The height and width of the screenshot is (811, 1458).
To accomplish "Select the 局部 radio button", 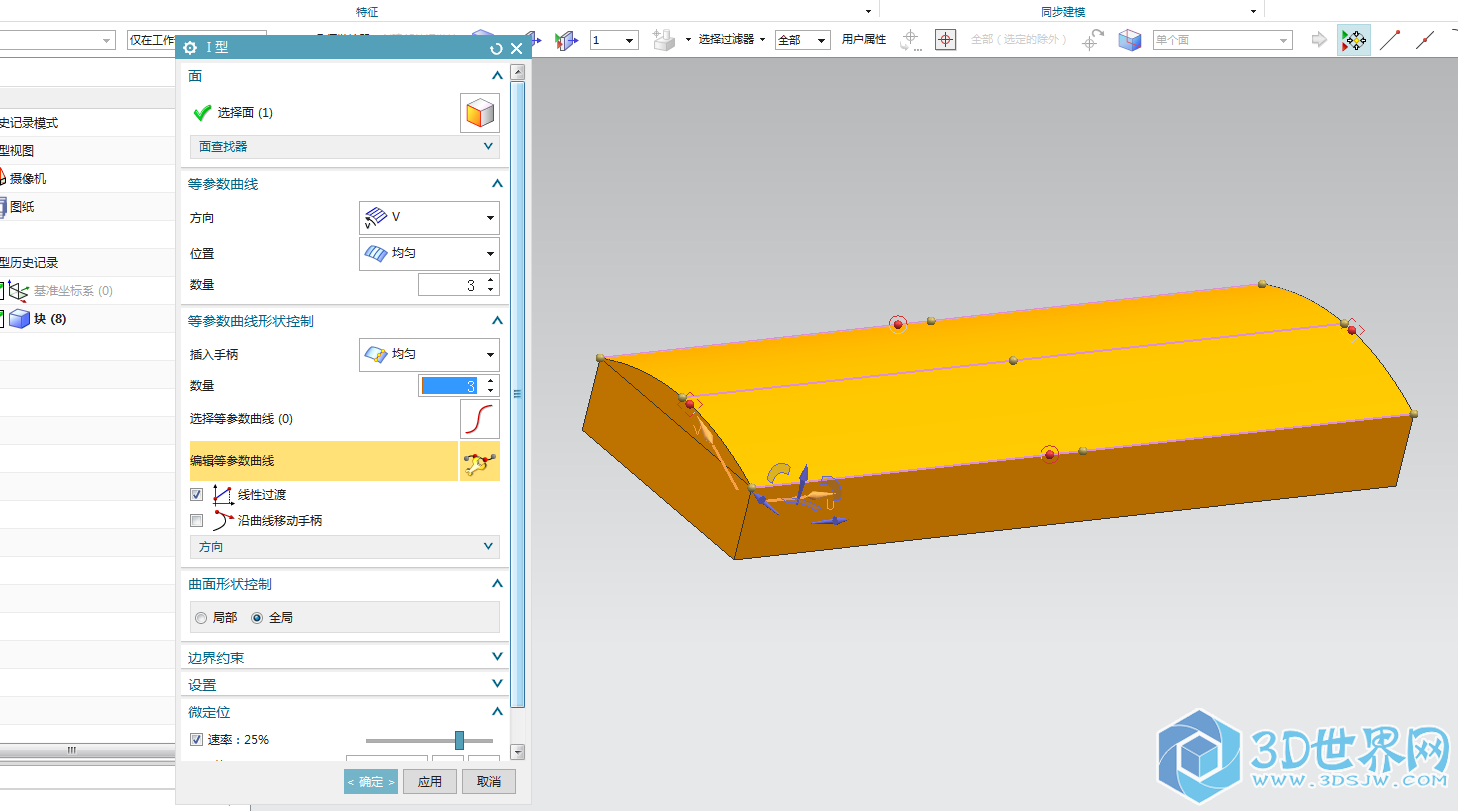I will tap(202, 618).
